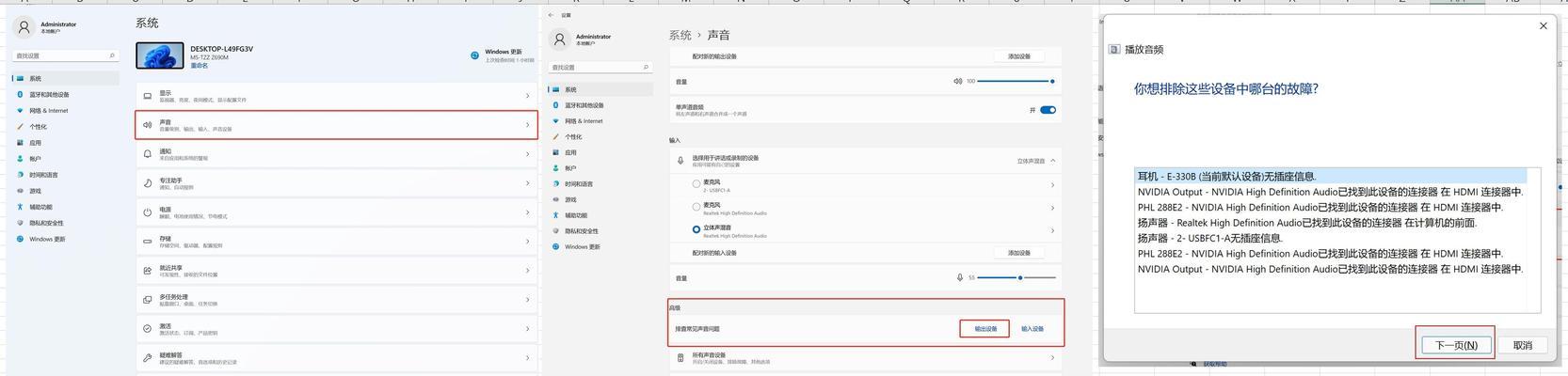Click 下一页(N) in the troubleshooter dialog
The height and width of the screenshot is (376, 1568).
point(1456,345)
